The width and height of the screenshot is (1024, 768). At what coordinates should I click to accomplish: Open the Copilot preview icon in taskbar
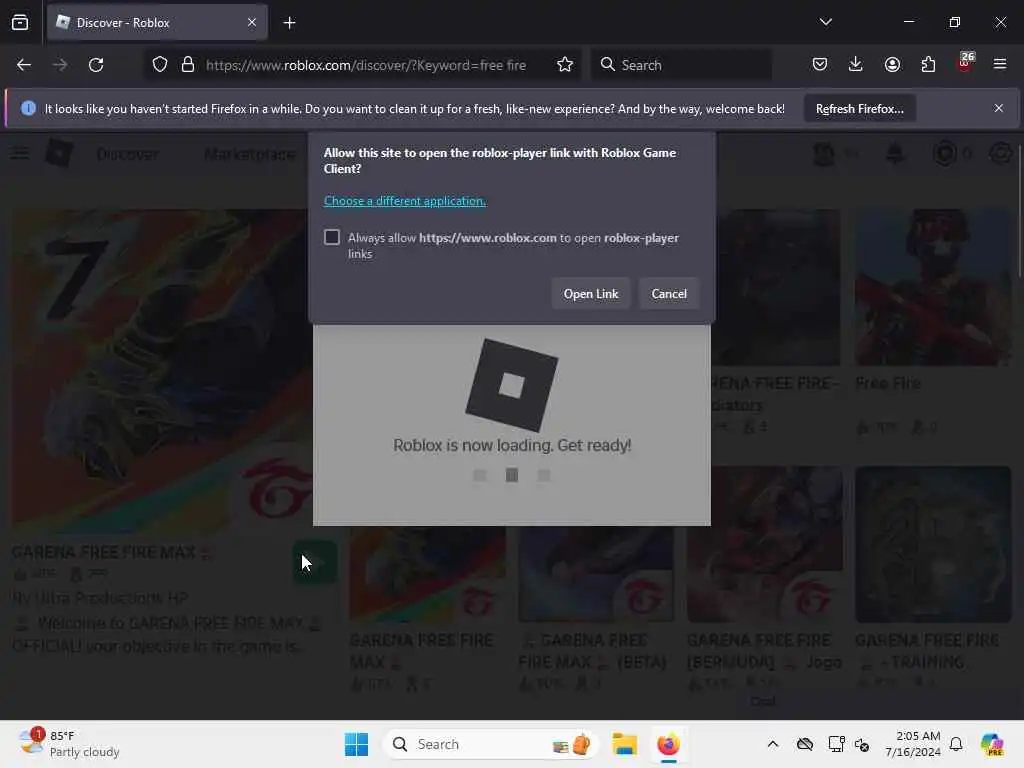[x=992, y=744]
